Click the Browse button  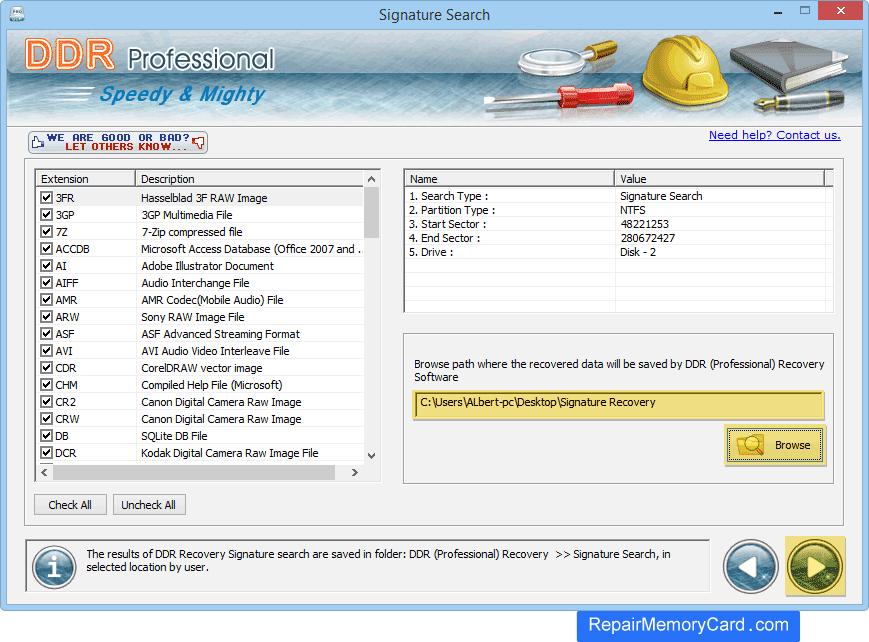click(x=775, y=445)
